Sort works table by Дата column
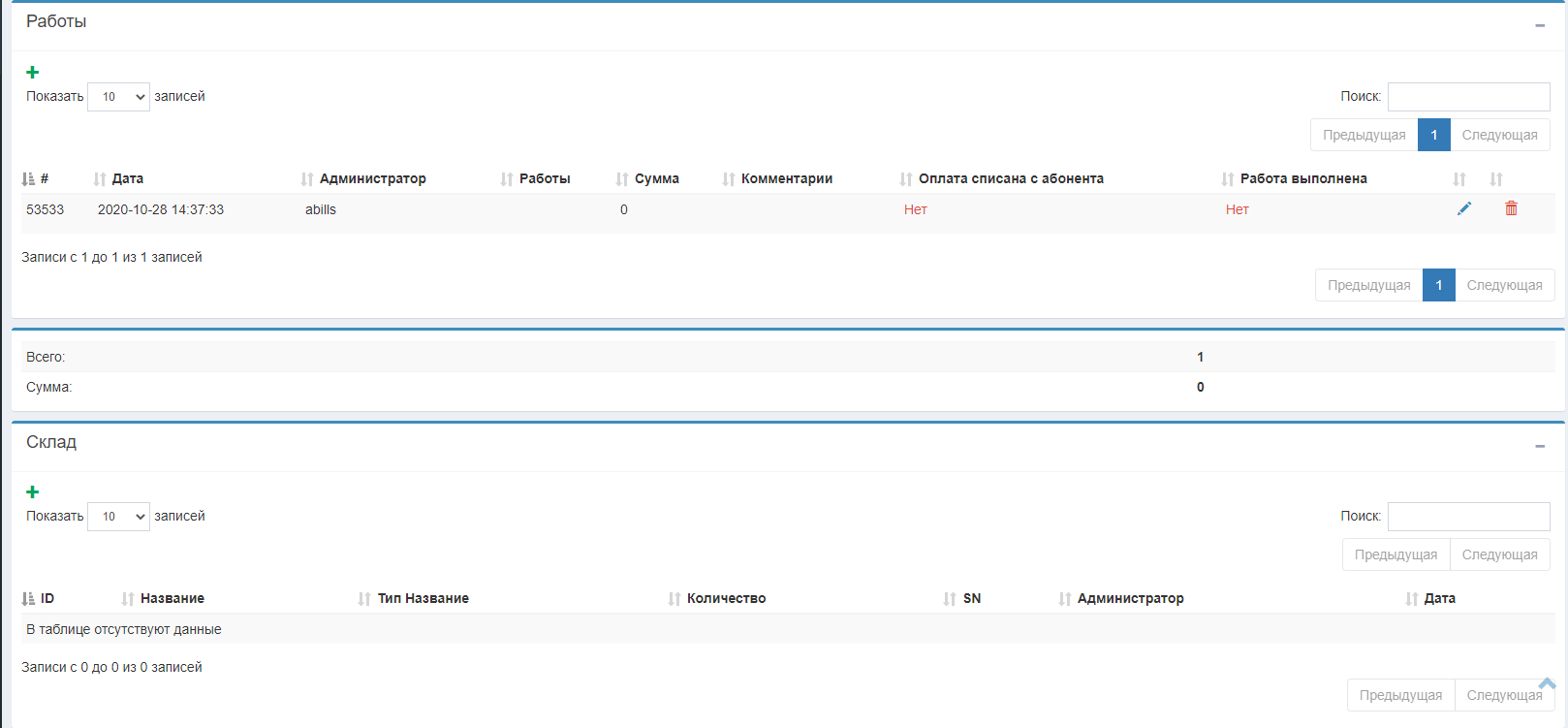Viewport: 1568px width, 728px height. click(x=126, y=178)
